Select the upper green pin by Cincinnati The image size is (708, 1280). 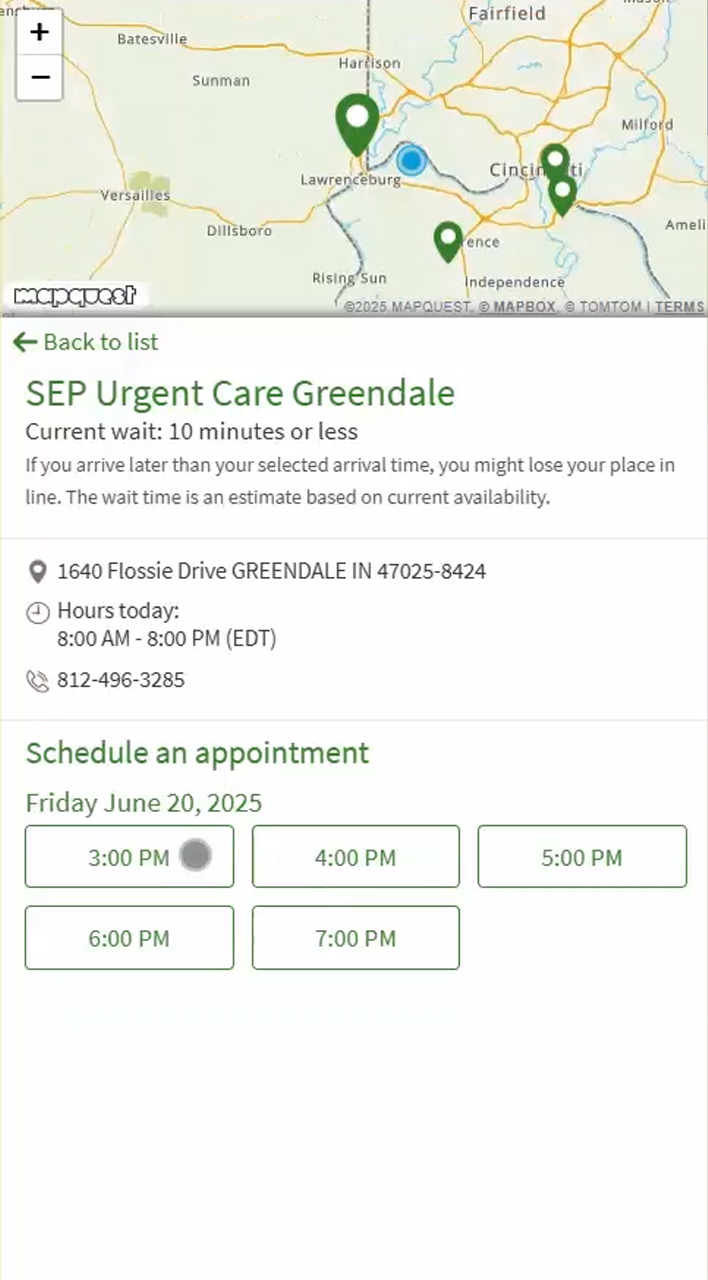coord(555,161)
